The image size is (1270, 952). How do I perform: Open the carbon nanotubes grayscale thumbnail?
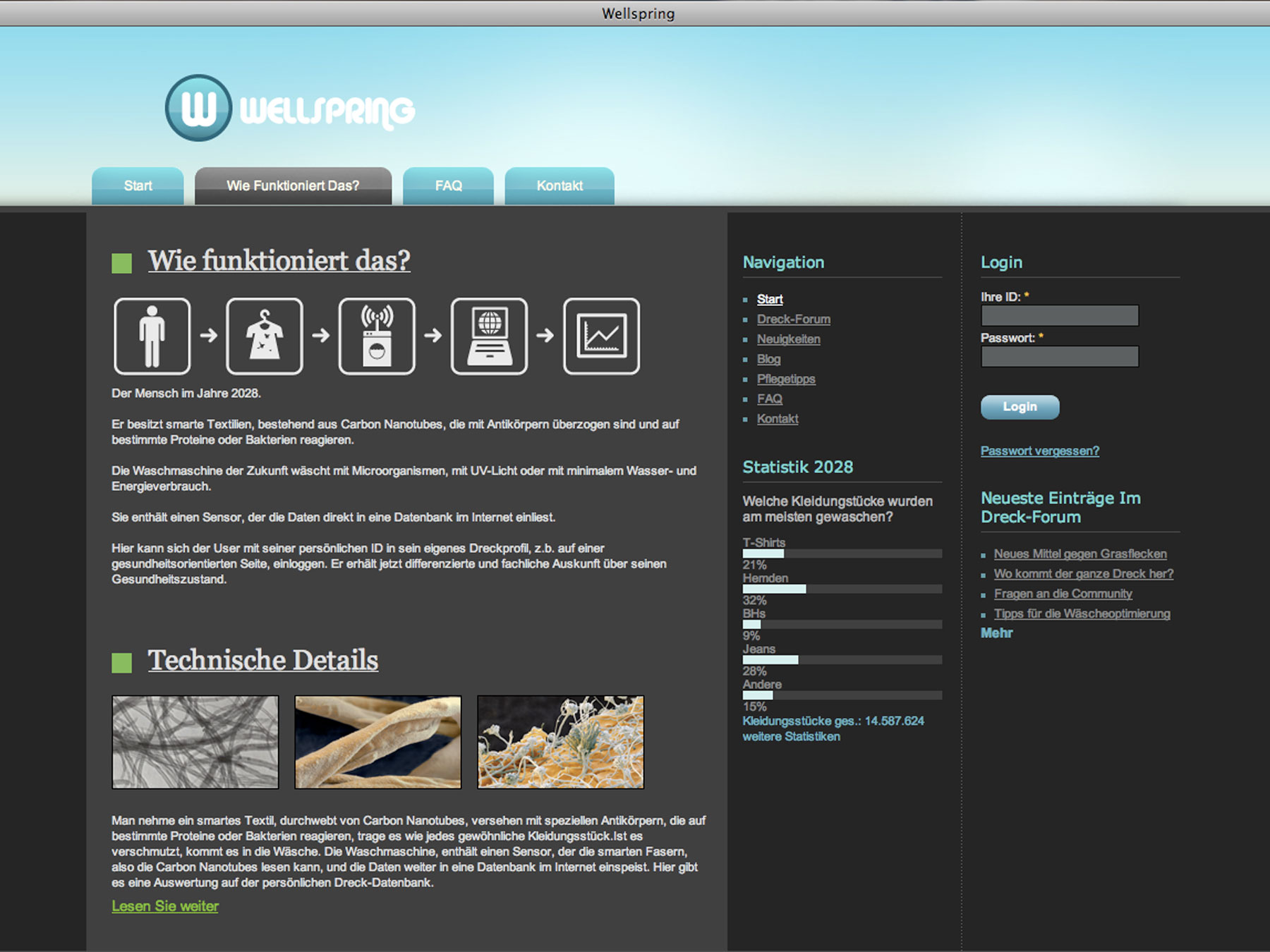click(x=195, y=742)
